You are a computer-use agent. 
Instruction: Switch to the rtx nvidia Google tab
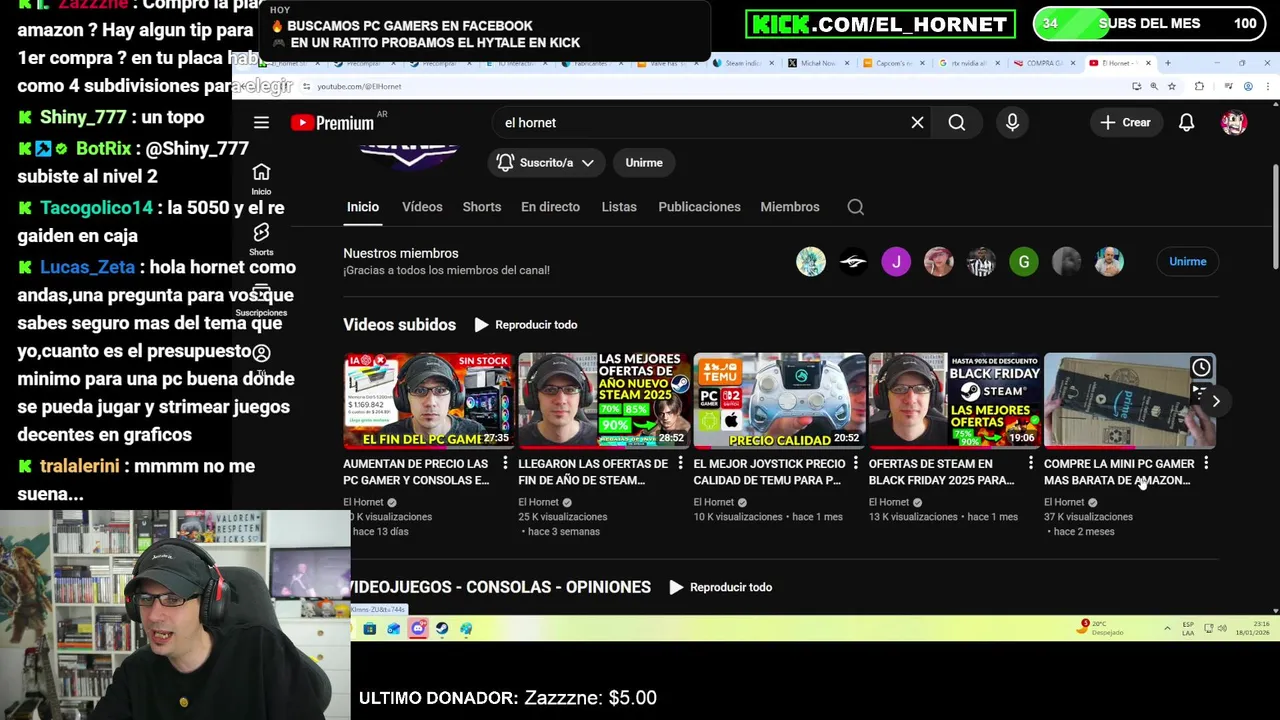tap(969, 63)
